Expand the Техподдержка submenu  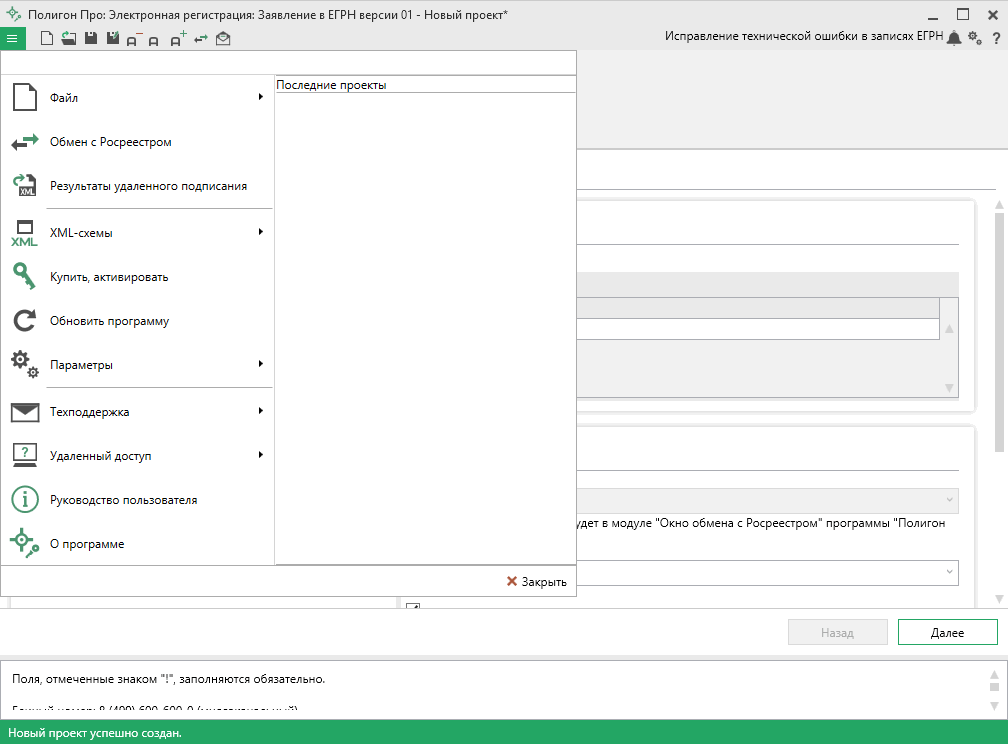click(138, 412)
